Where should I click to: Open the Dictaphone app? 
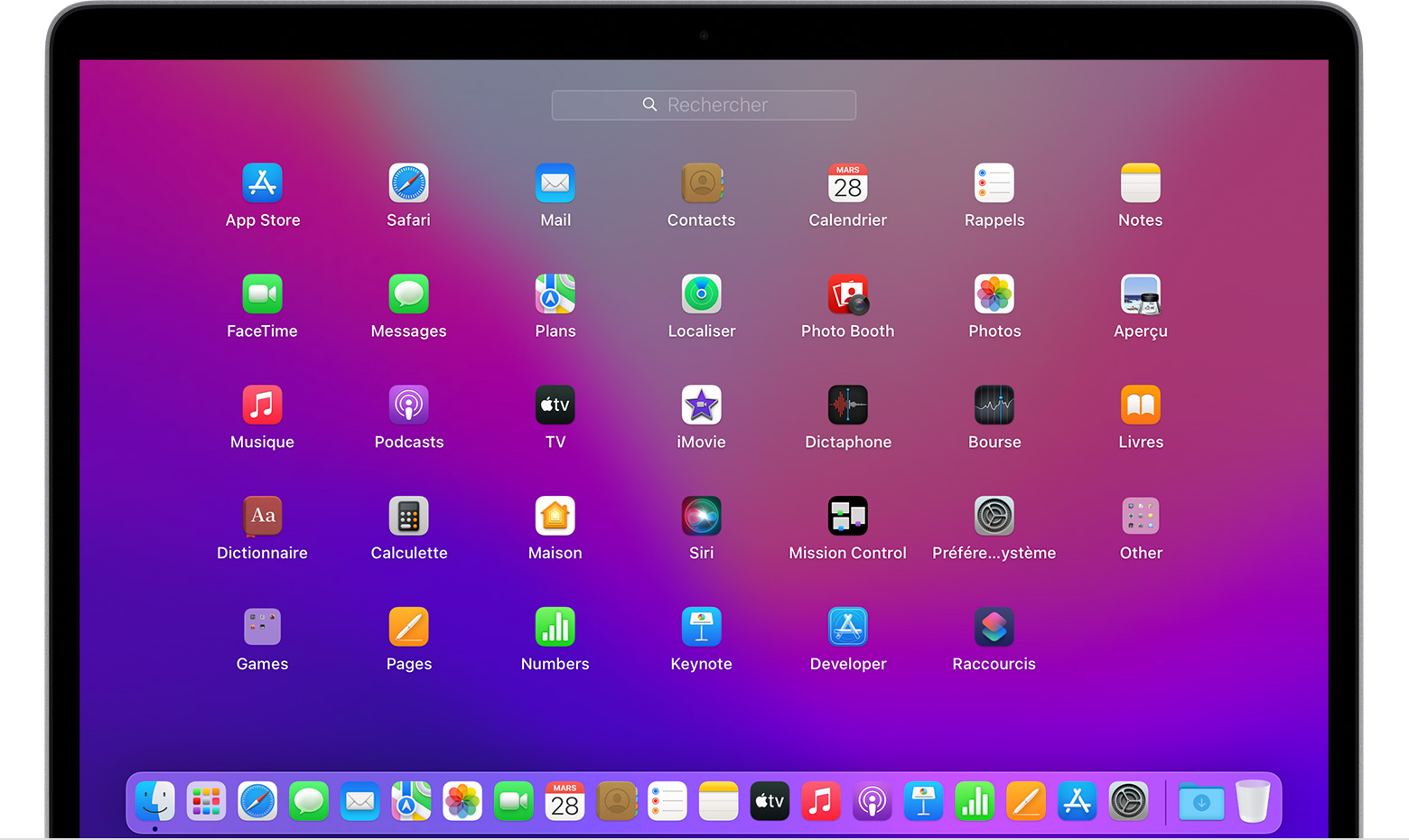(x=847, y=406)
